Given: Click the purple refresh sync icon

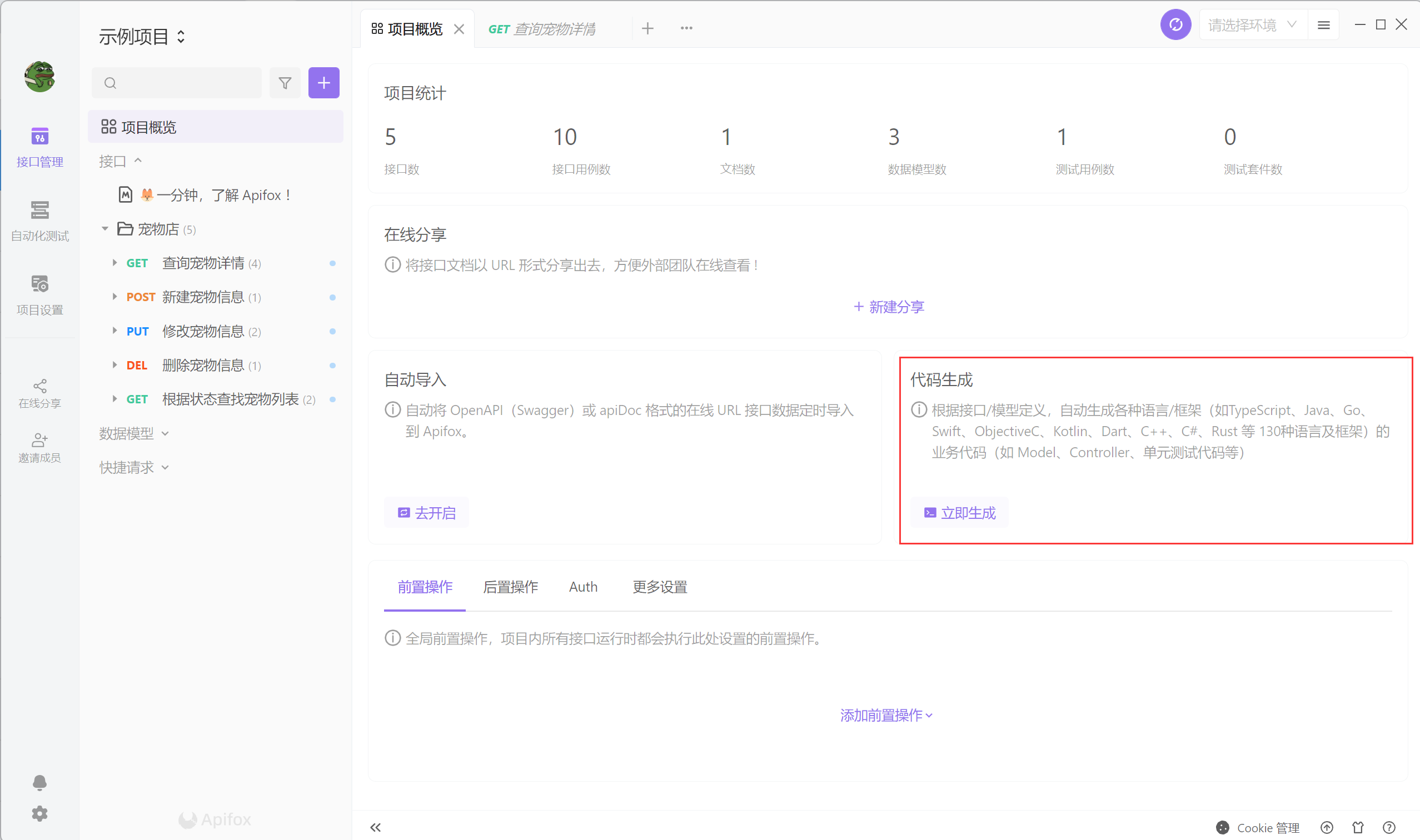Looking at the screenshot, I should pos(1175,25).
